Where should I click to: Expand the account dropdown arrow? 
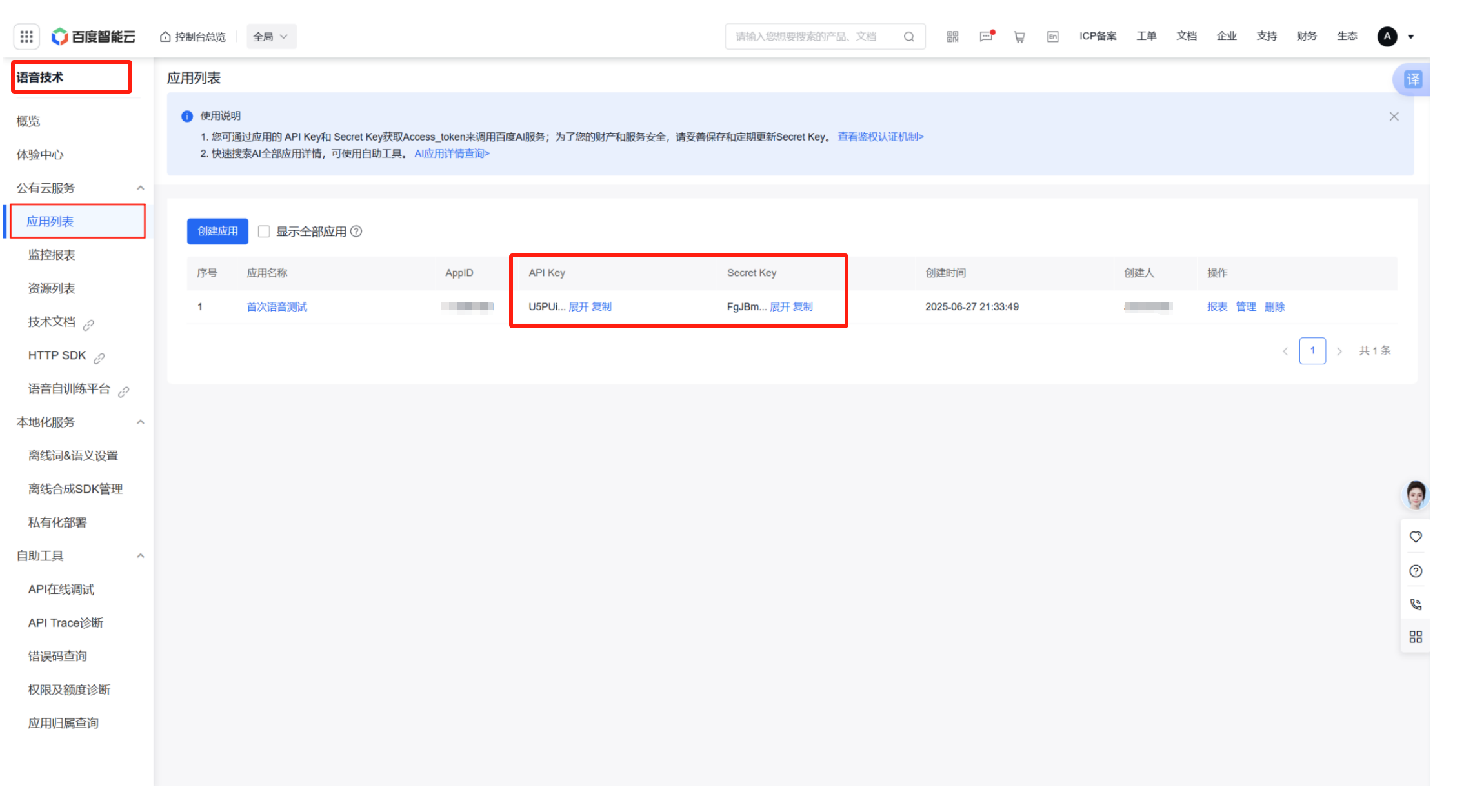[x=1410, y=37]
